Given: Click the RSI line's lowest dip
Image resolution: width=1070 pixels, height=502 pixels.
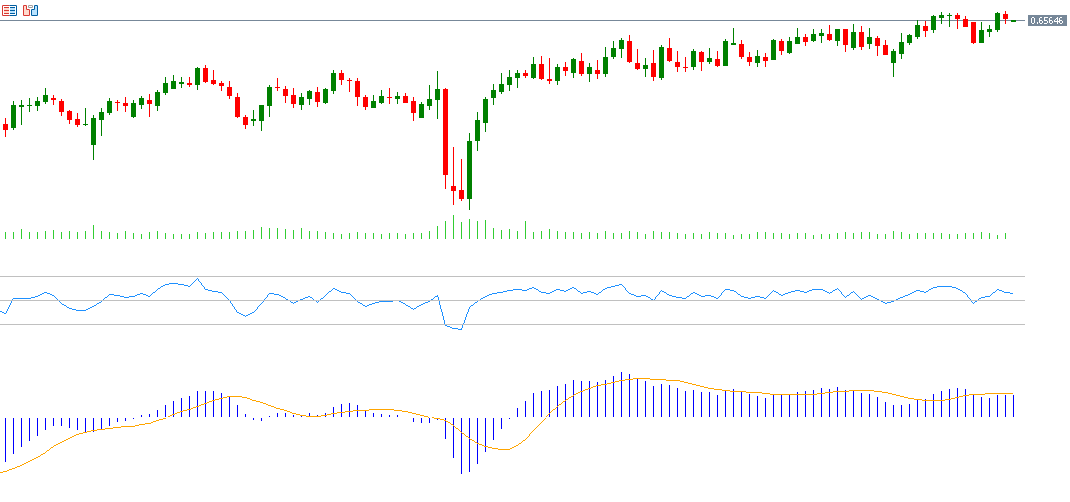Looking at the screenshot, I should tap(459, 329).
